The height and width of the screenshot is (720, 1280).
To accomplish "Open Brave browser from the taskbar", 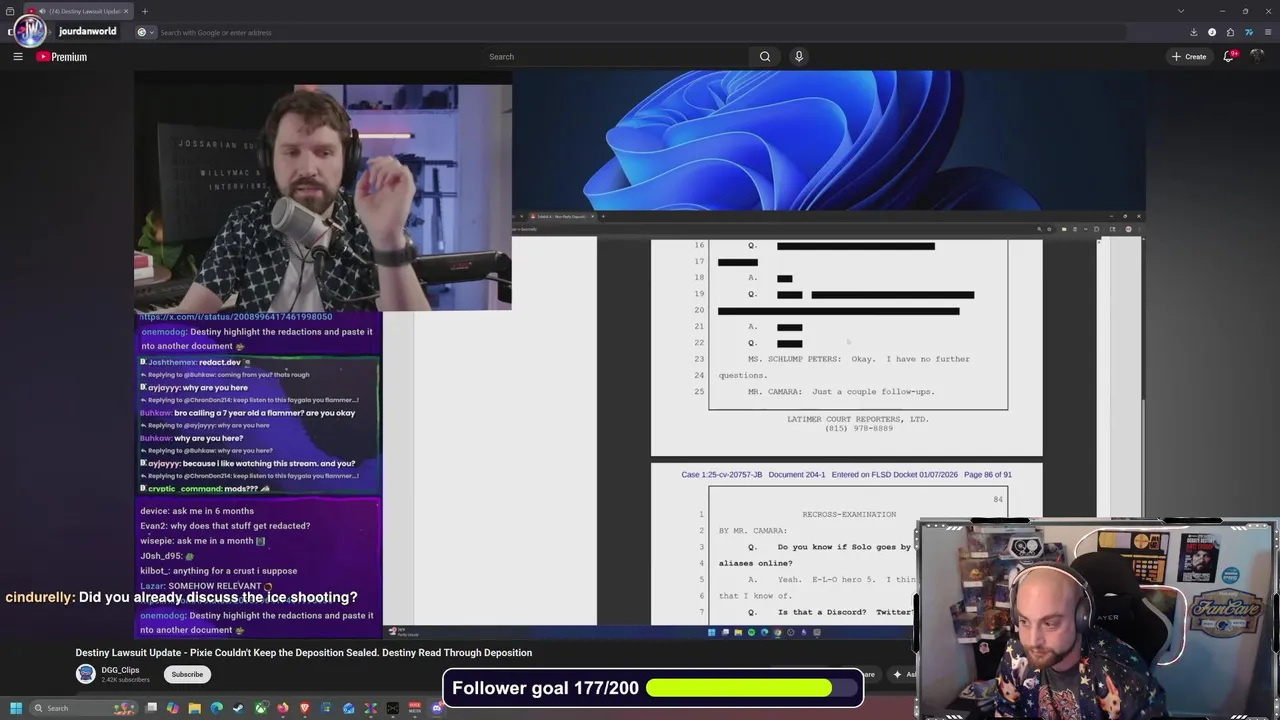I will (305, 708).
